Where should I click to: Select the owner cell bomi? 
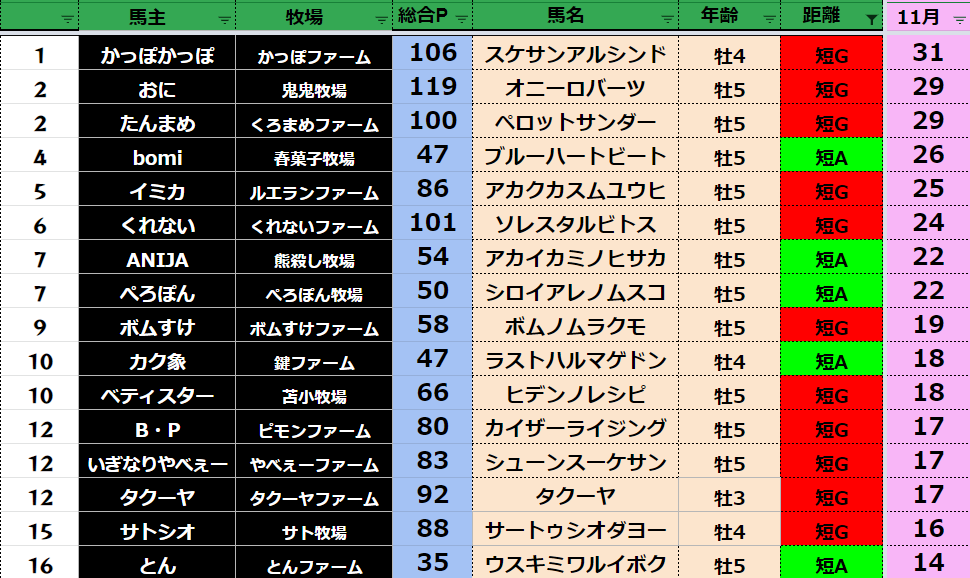click(x=157, y=157)
